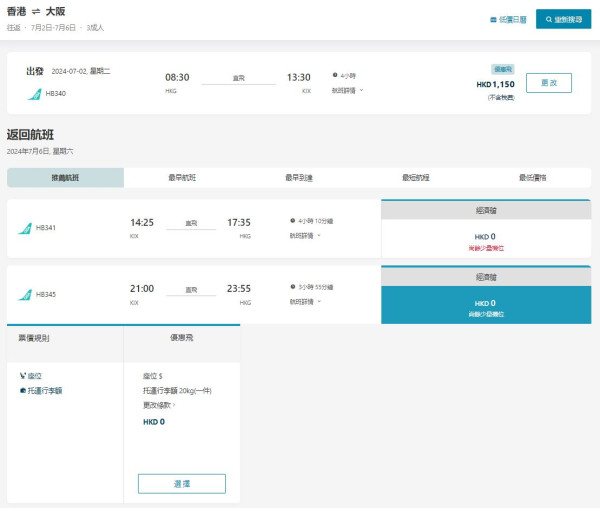The height and width of the screenshot is (508, 600).
Task: Click the clock icon for HB345 duration
Action: click(293, 287)
